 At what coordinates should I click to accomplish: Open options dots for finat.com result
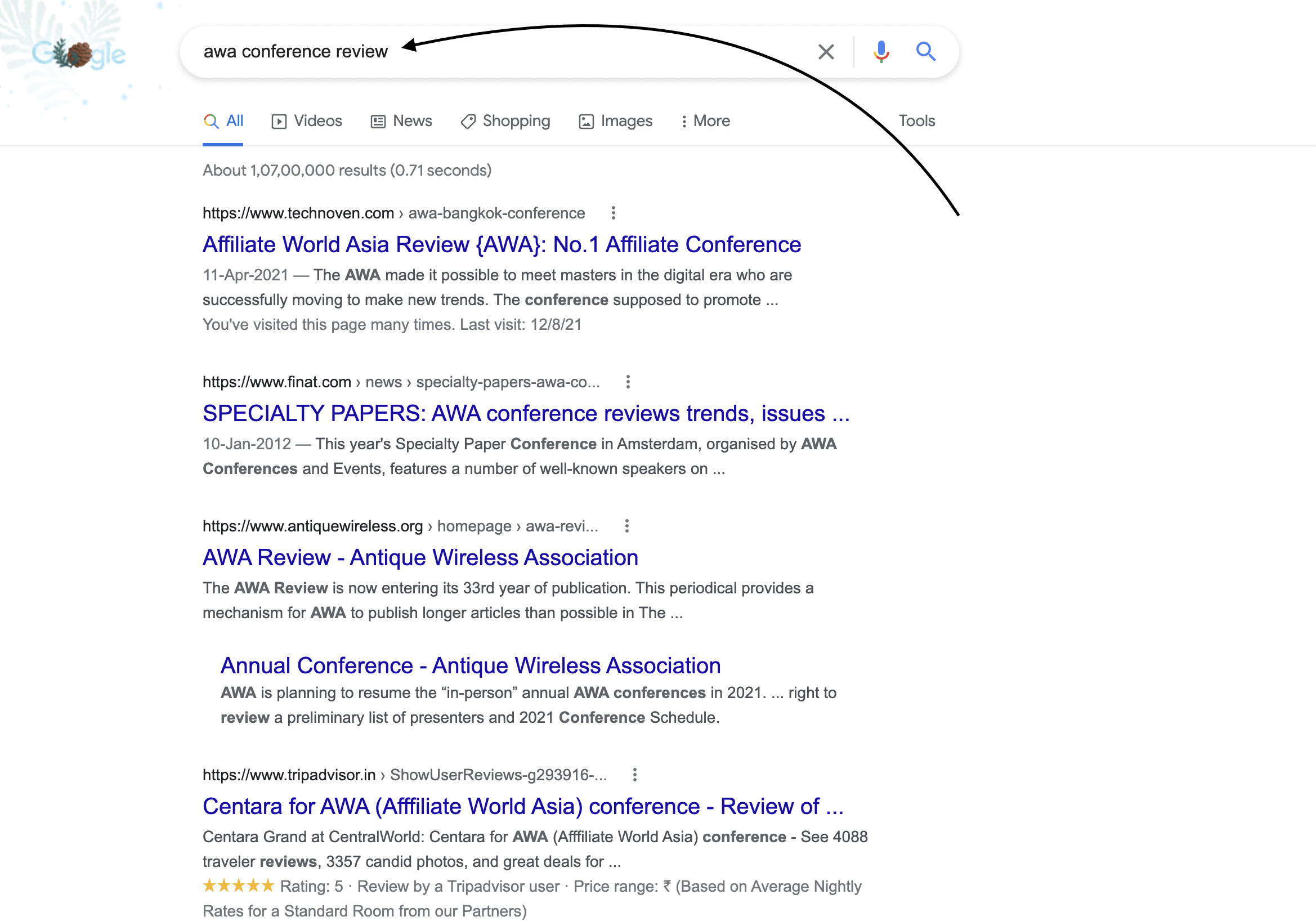(x=628, y=382)
